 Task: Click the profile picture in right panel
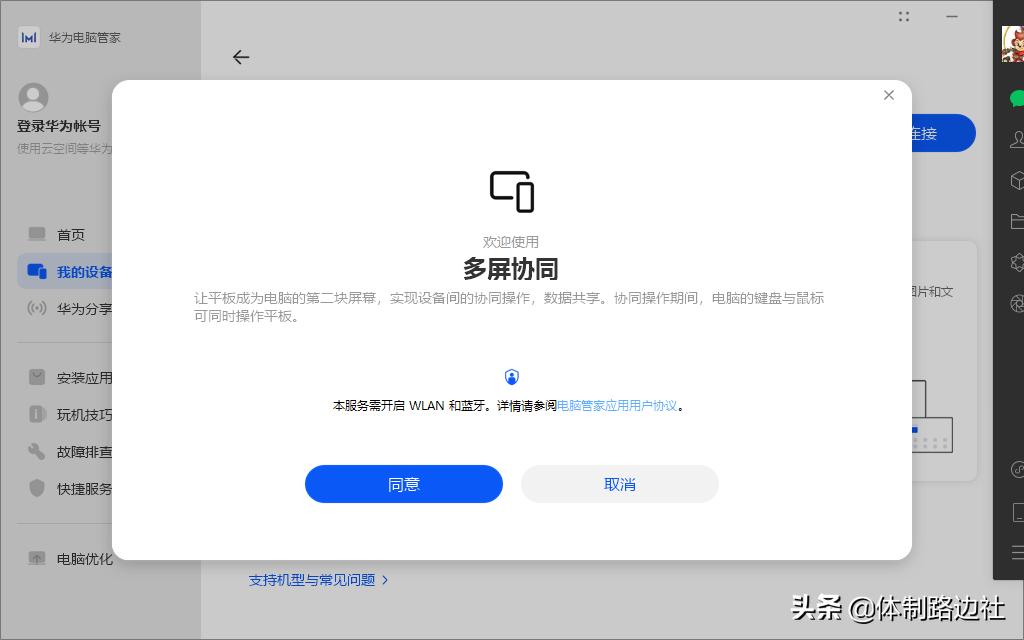tap(1013, 44)
